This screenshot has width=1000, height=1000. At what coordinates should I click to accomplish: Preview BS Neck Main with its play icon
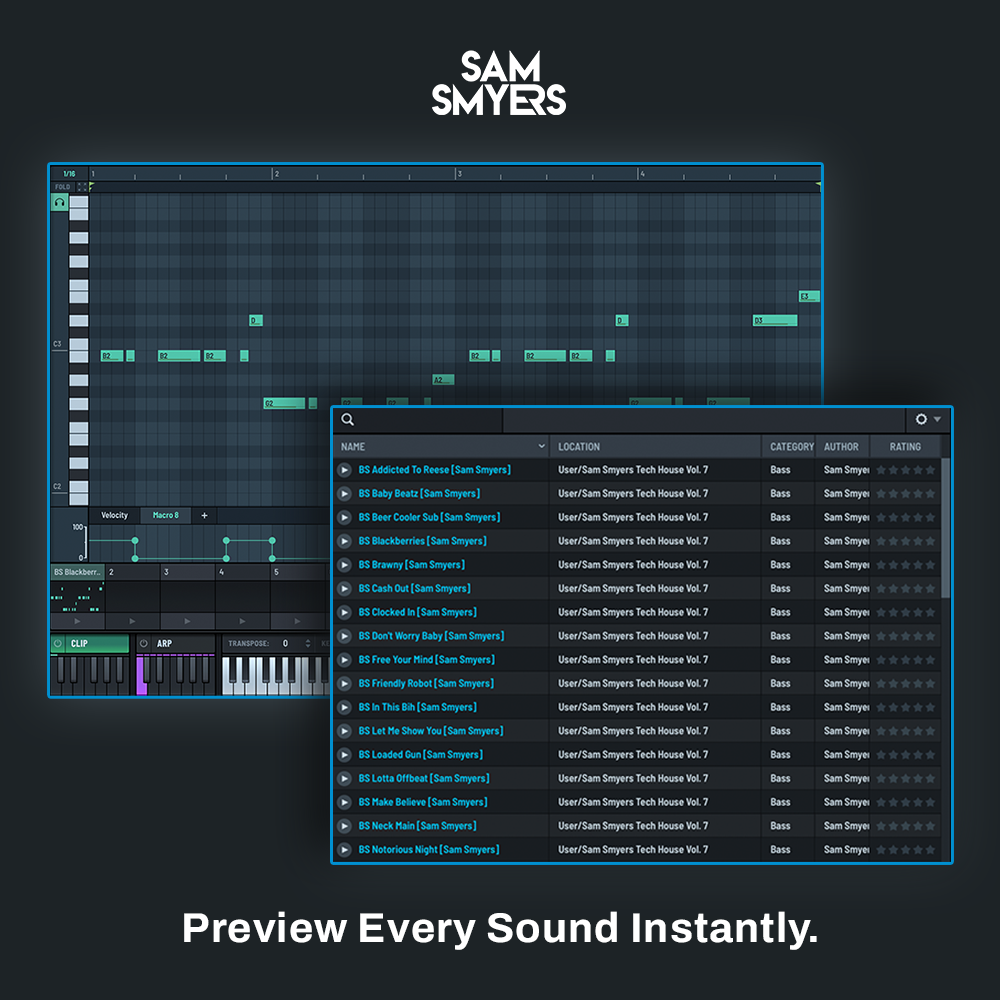[x=344, y=826]
